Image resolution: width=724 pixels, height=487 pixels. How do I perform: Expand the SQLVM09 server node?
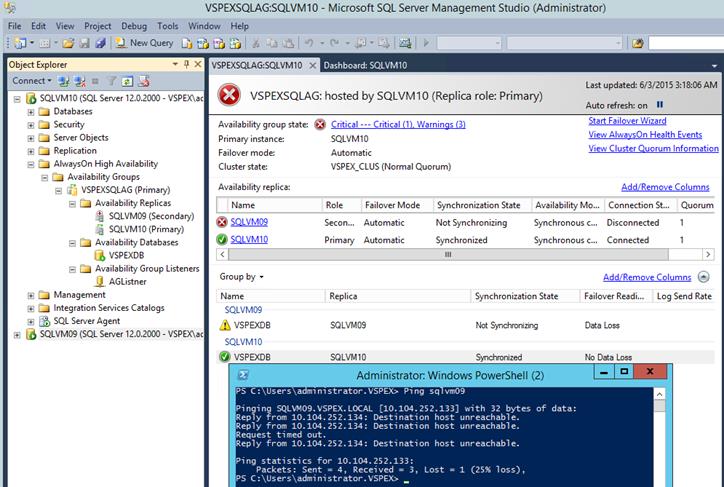pyautogui.click(x=18, y=335)
